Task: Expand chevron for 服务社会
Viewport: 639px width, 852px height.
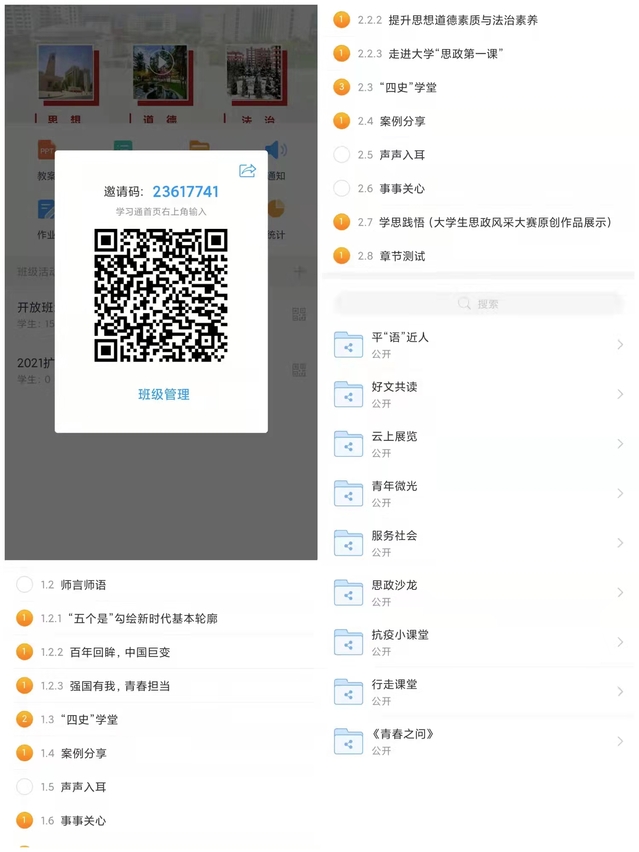Action: point(620,542)
